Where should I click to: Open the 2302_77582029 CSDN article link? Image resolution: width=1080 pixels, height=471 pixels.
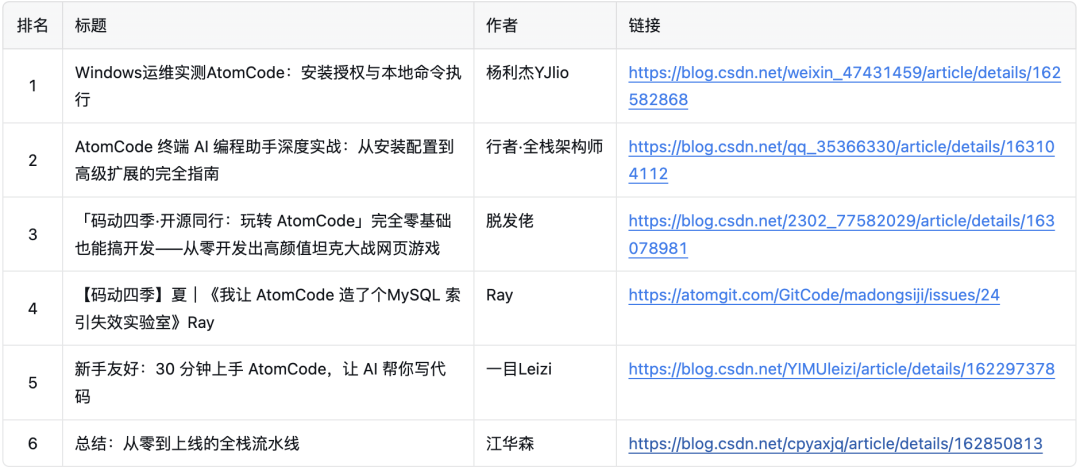841,235
